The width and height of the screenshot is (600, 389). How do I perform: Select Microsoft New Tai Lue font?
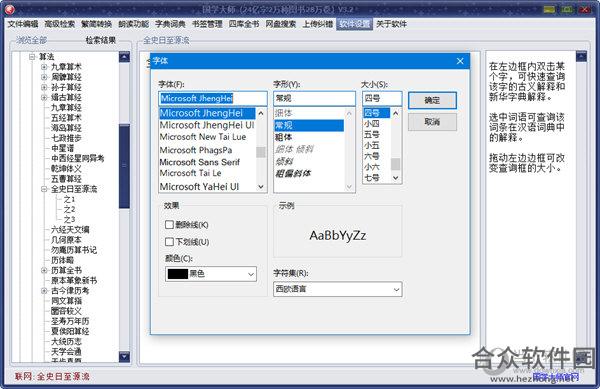203,137
